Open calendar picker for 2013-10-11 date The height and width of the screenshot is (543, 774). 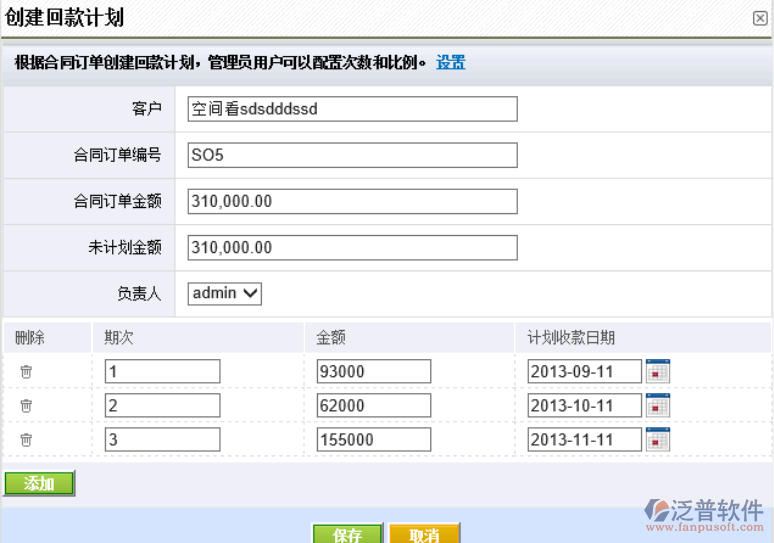click(658, 405)
